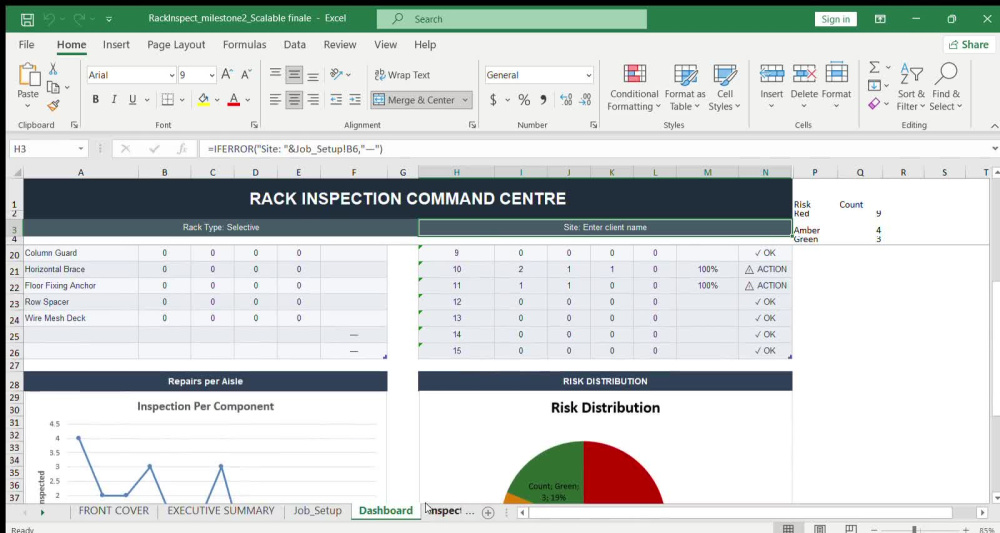
Task: Switch to the Formulas ribbon tab
Action: click(x=244, y=45)
